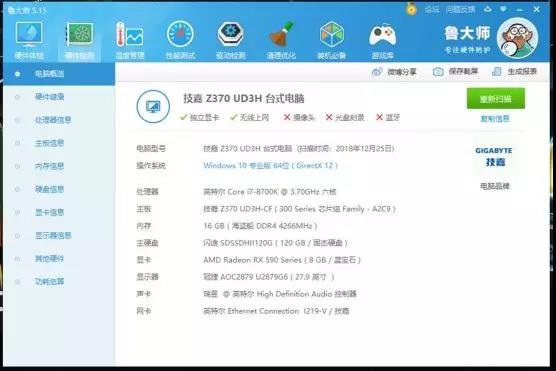
Task: Open the Windows 10 专业版 64位 link
Action: pyautogui.click(x=270, y=166)
